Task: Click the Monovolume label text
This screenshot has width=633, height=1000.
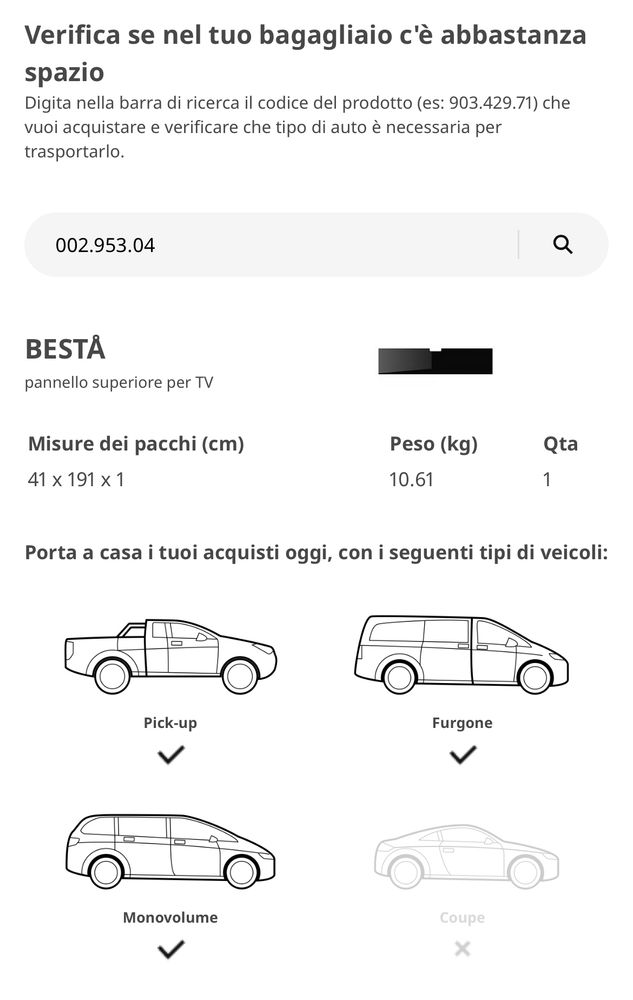Action: click(x=170, y=917)
